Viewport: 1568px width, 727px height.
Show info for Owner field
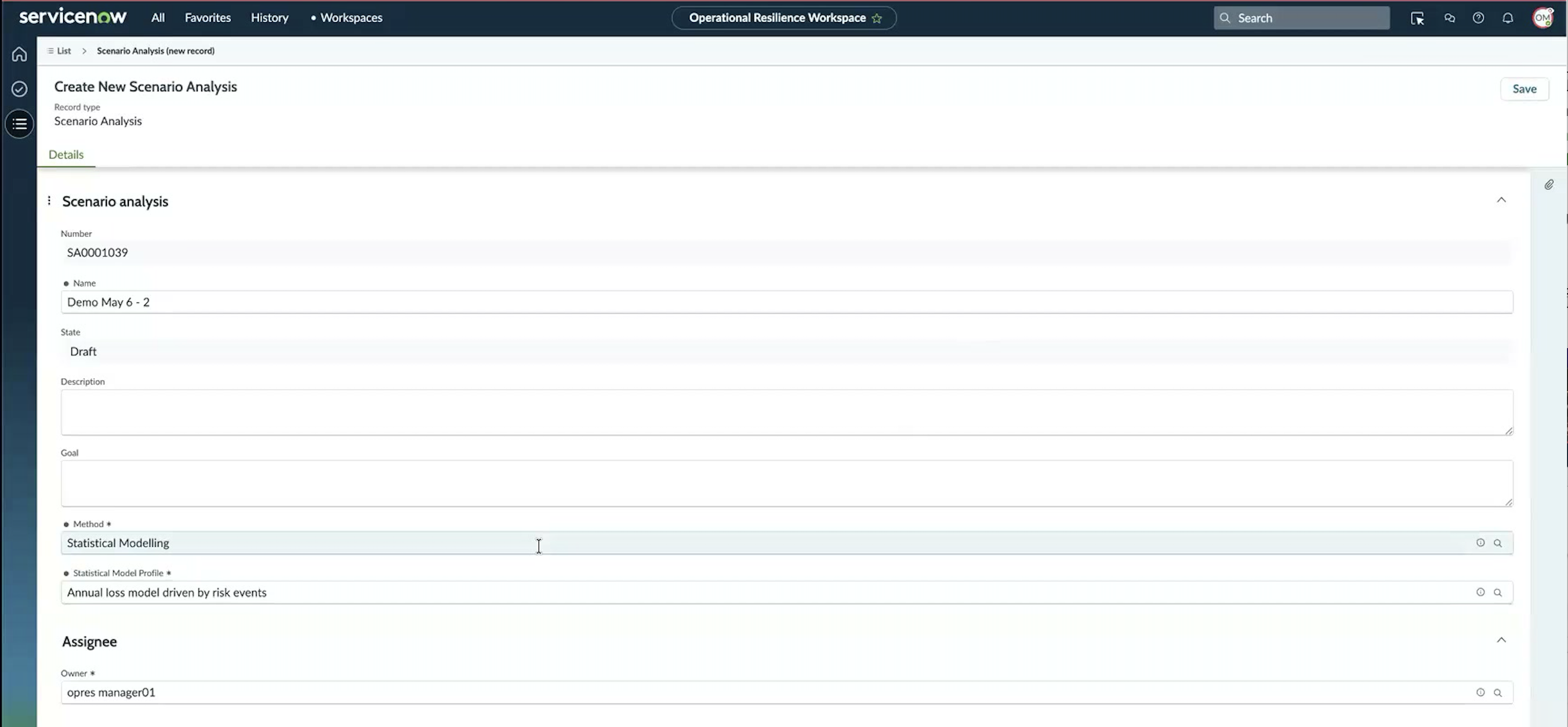pyautogui.click(x=1480, y=692)
